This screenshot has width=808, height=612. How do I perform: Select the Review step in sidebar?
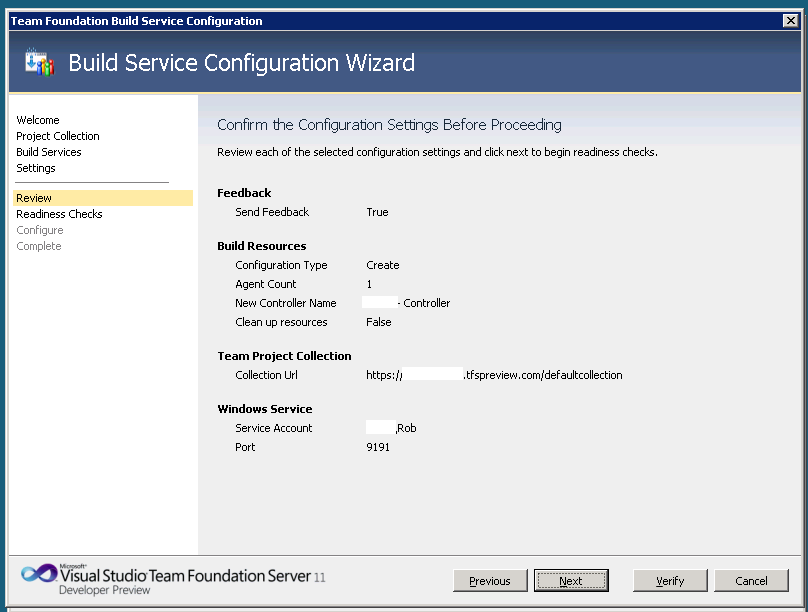point(34,198)
